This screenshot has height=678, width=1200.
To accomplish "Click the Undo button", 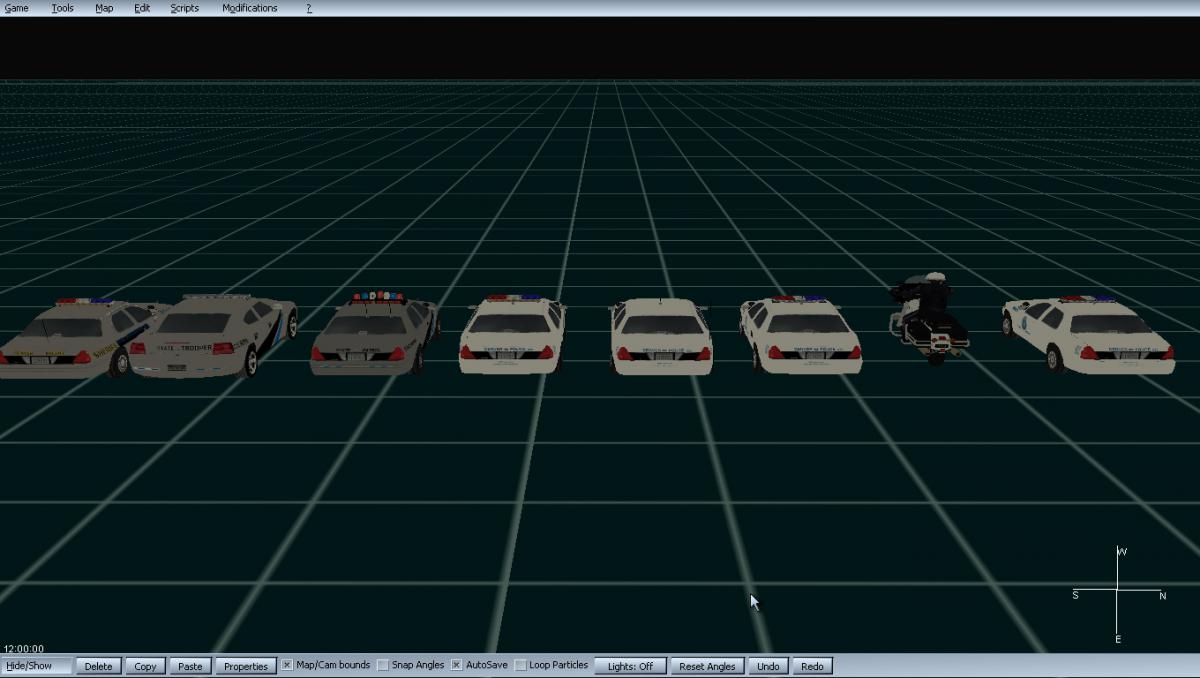I will tap(768, 666).
